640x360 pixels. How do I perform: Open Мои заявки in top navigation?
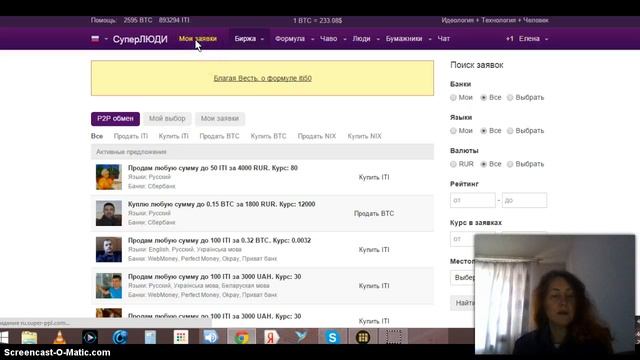click(x=198, y=39)
